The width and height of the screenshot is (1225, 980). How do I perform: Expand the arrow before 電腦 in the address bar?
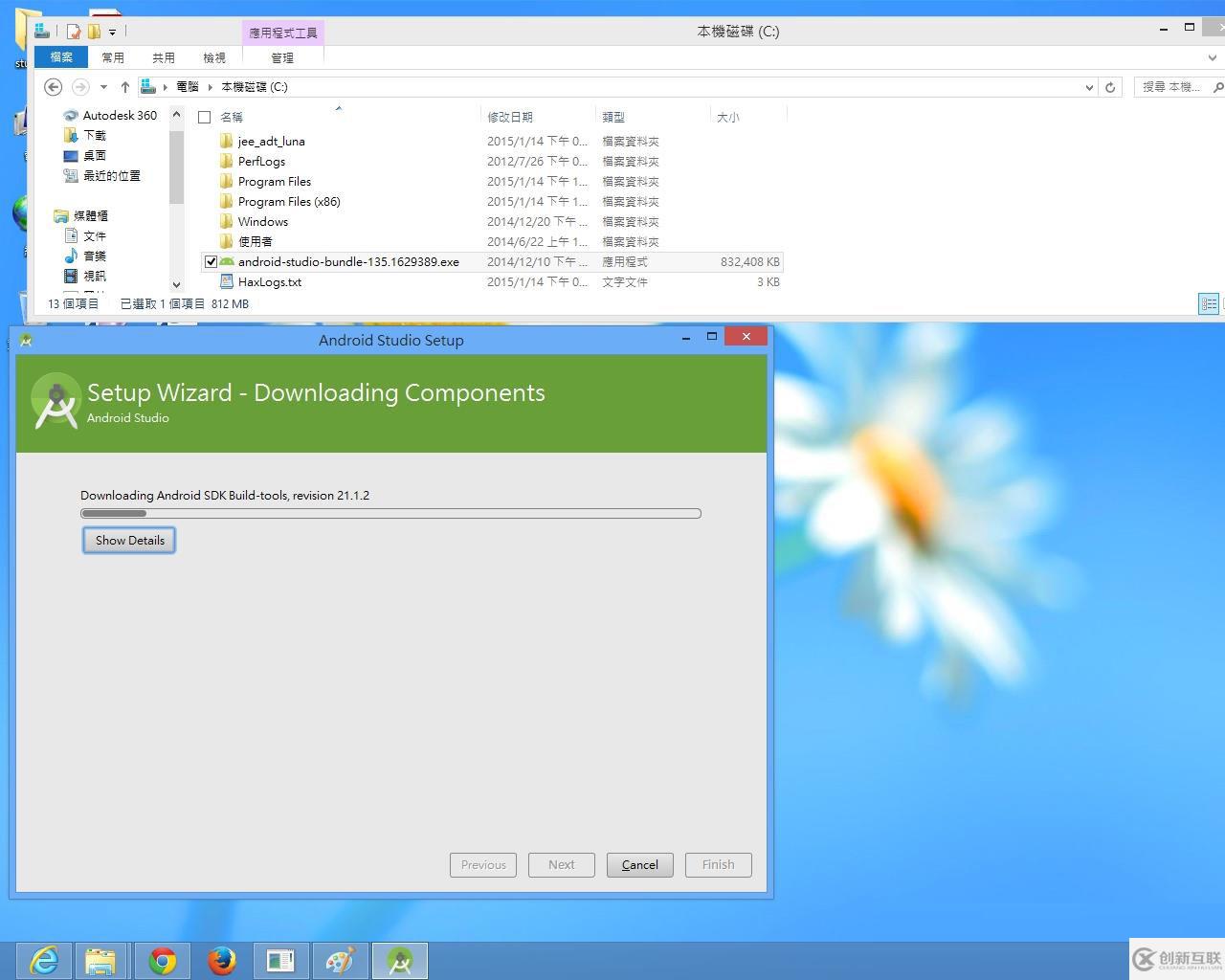(x=166, y=87)
